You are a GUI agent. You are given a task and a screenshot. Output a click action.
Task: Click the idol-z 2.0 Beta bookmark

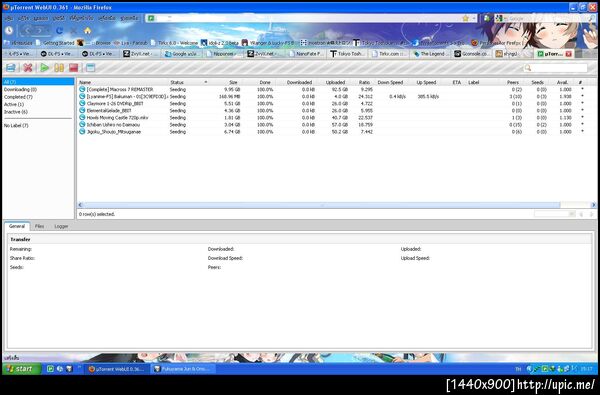pyautogui.click(x=220, y=43)
